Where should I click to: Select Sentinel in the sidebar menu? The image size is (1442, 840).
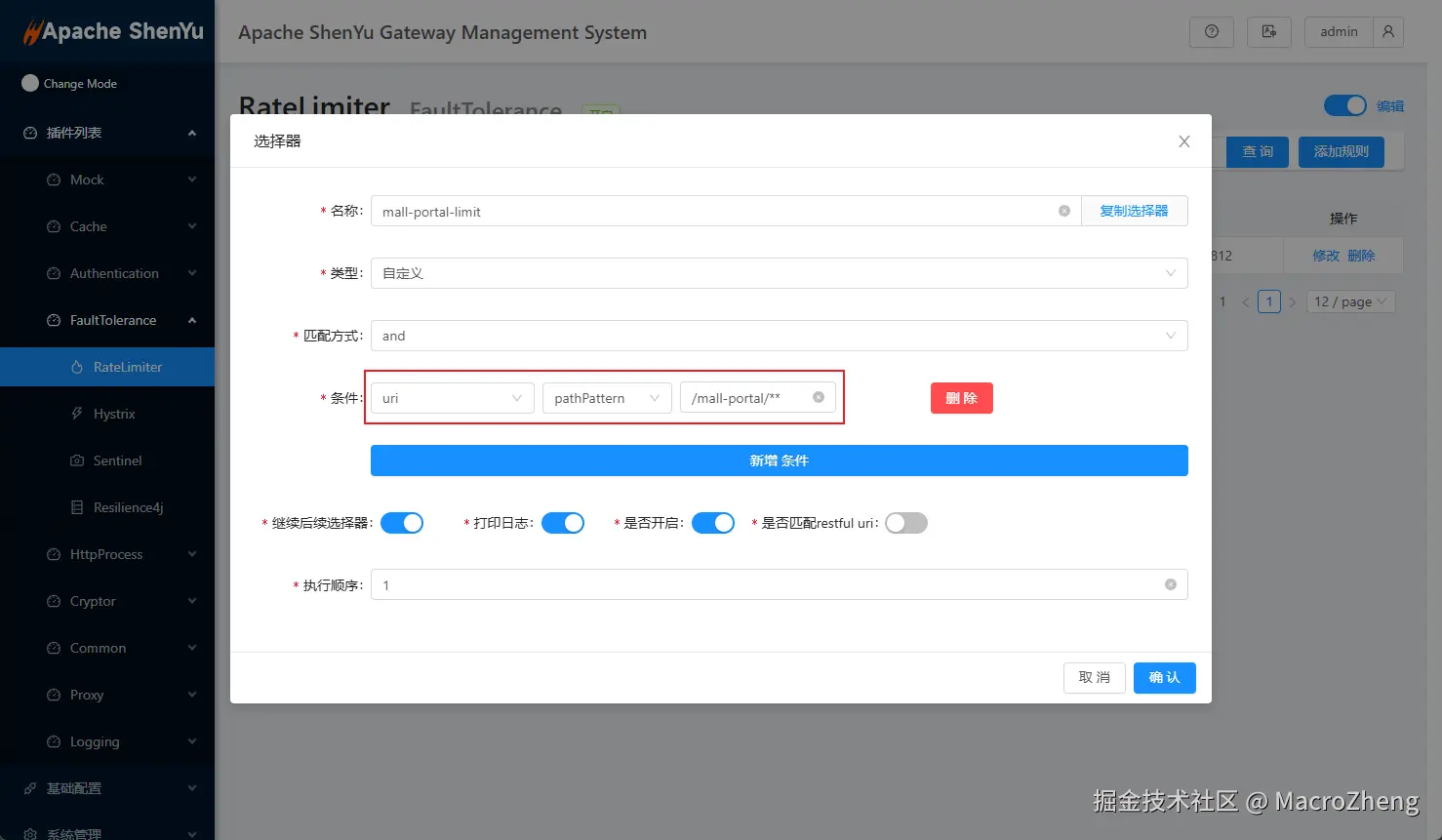tap(107, 460)
